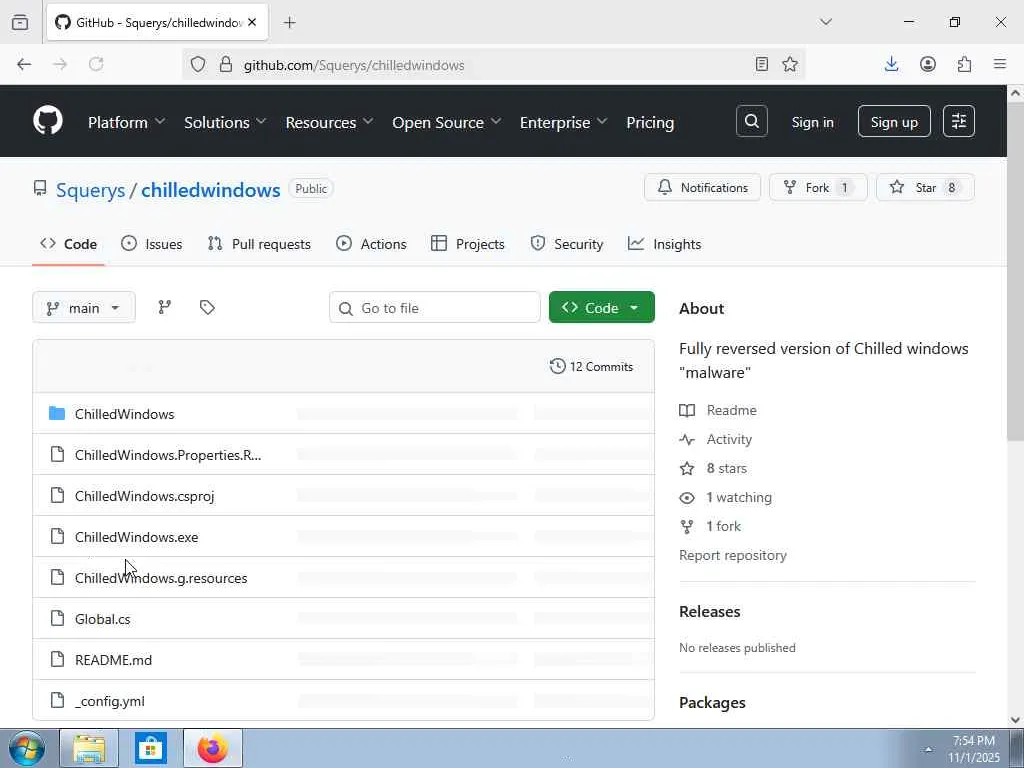Click Firefox icon in taskbar

[x=213, y=748]
